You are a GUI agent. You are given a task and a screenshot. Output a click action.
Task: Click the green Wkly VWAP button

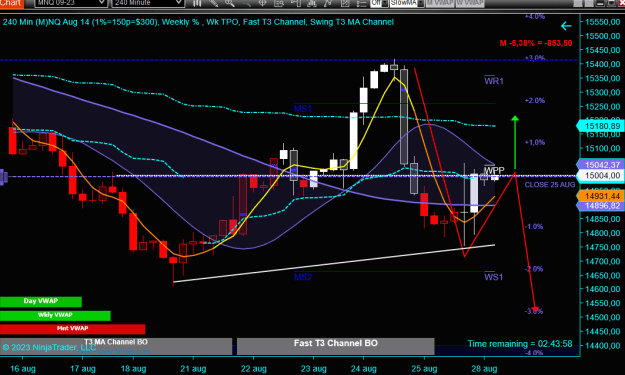tap(55, 315)
